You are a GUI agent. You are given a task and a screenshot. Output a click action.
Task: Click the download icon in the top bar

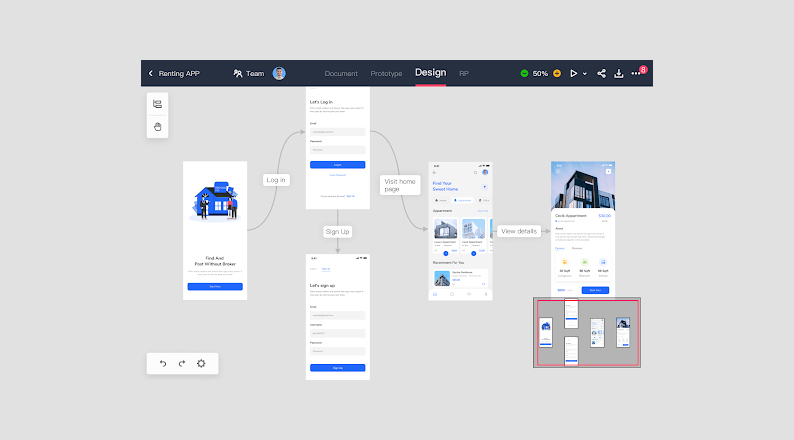click(618, 73)
